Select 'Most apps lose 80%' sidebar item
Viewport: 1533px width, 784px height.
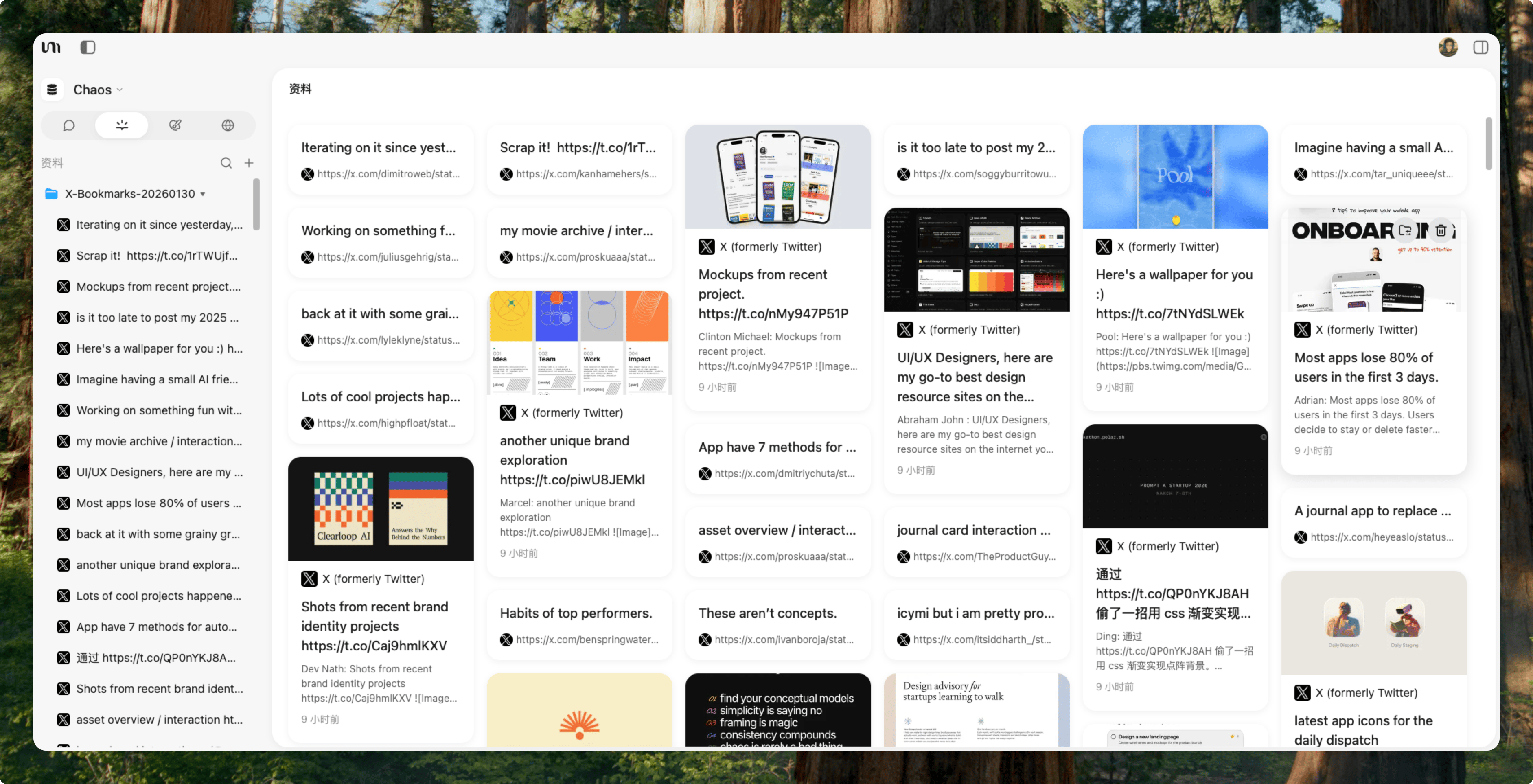click(x=158, y=503)
